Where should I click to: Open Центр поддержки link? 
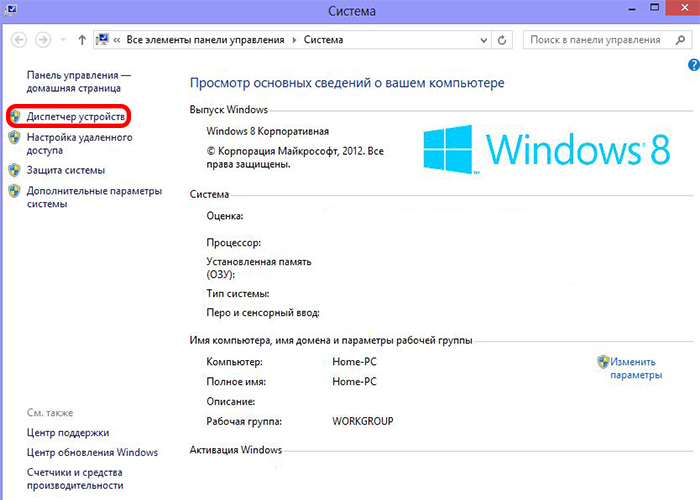click(68, 433)
